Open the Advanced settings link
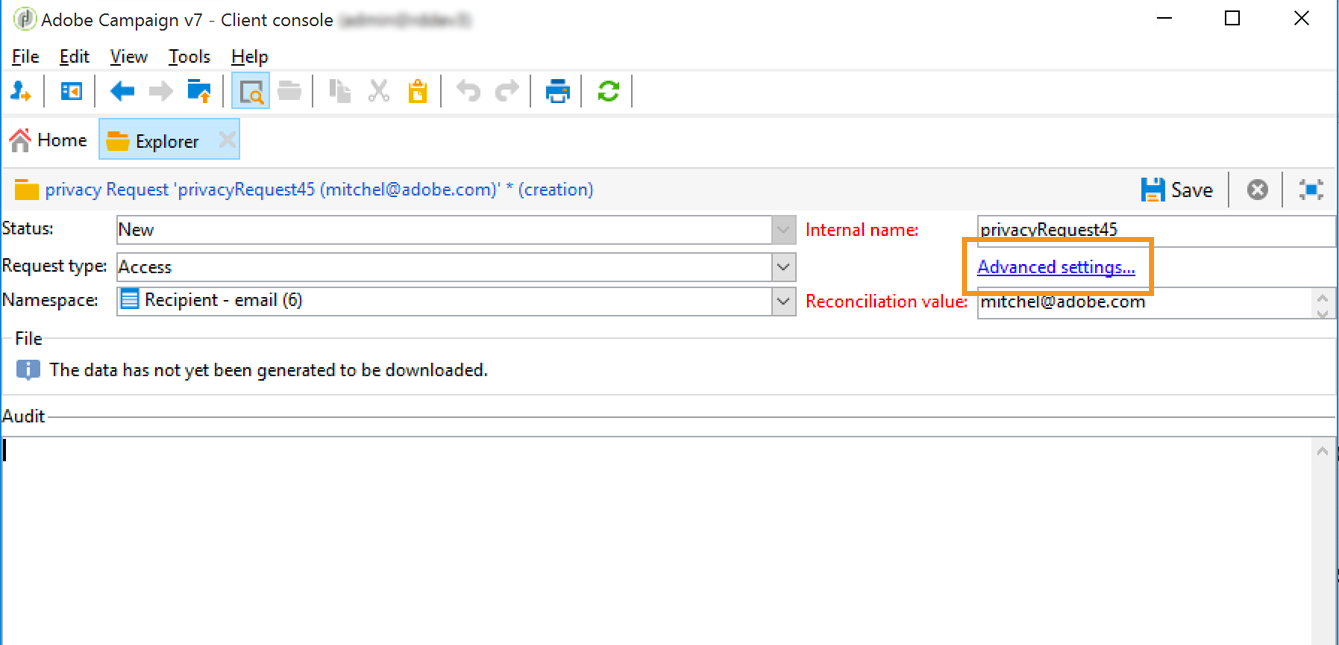The image size is (1339, 645). tap(1056, 267)
